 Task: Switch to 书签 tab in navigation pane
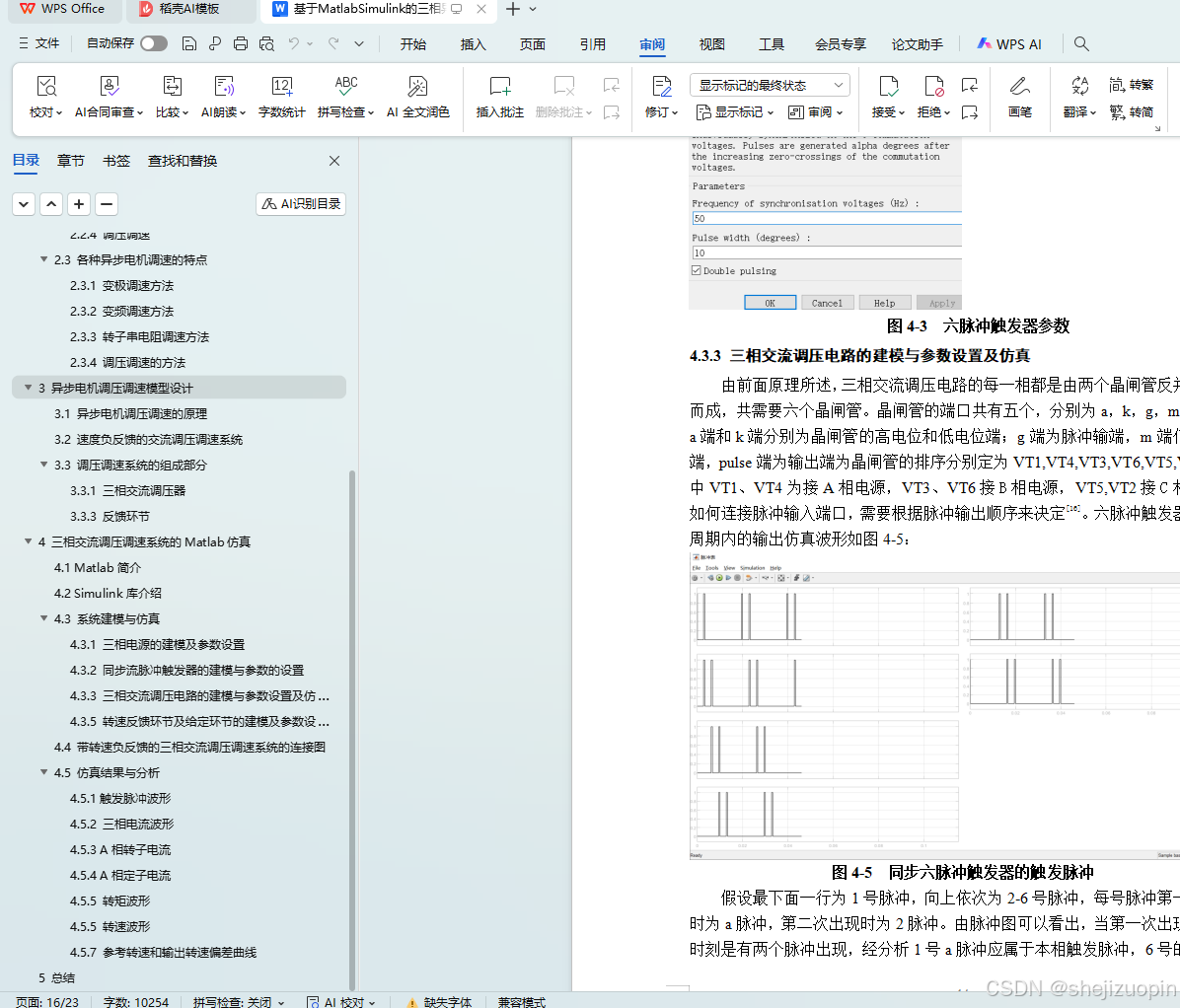[x=115, y=161]
